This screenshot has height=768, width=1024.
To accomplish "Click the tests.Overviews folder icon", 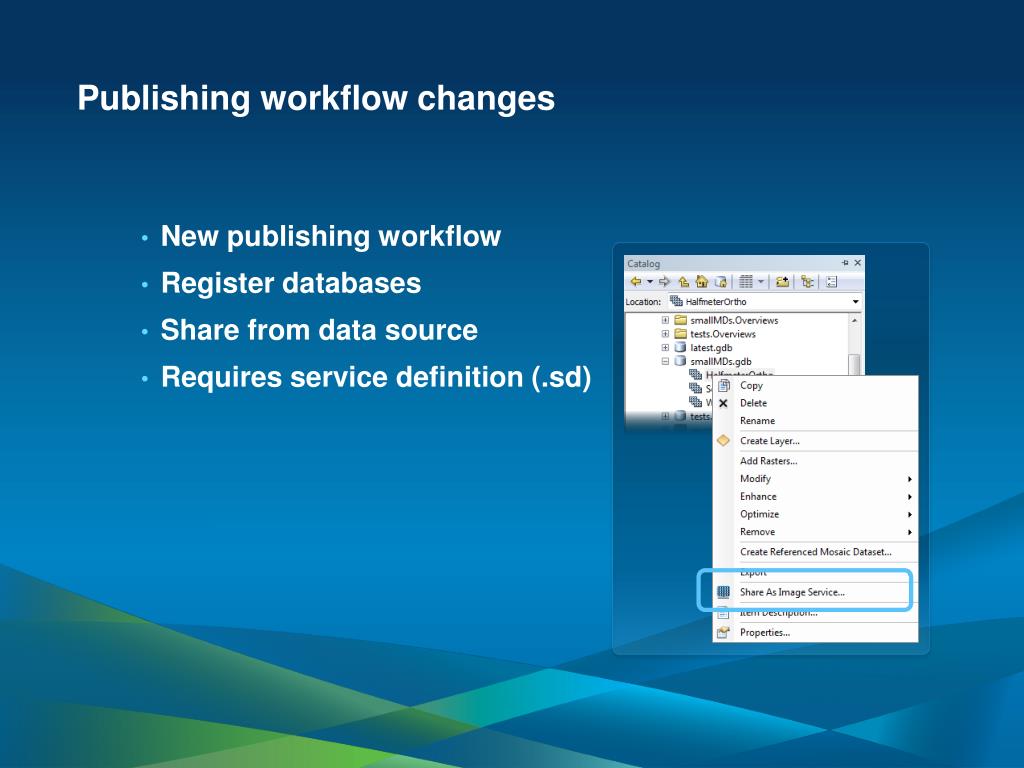I will coord(680,334).
